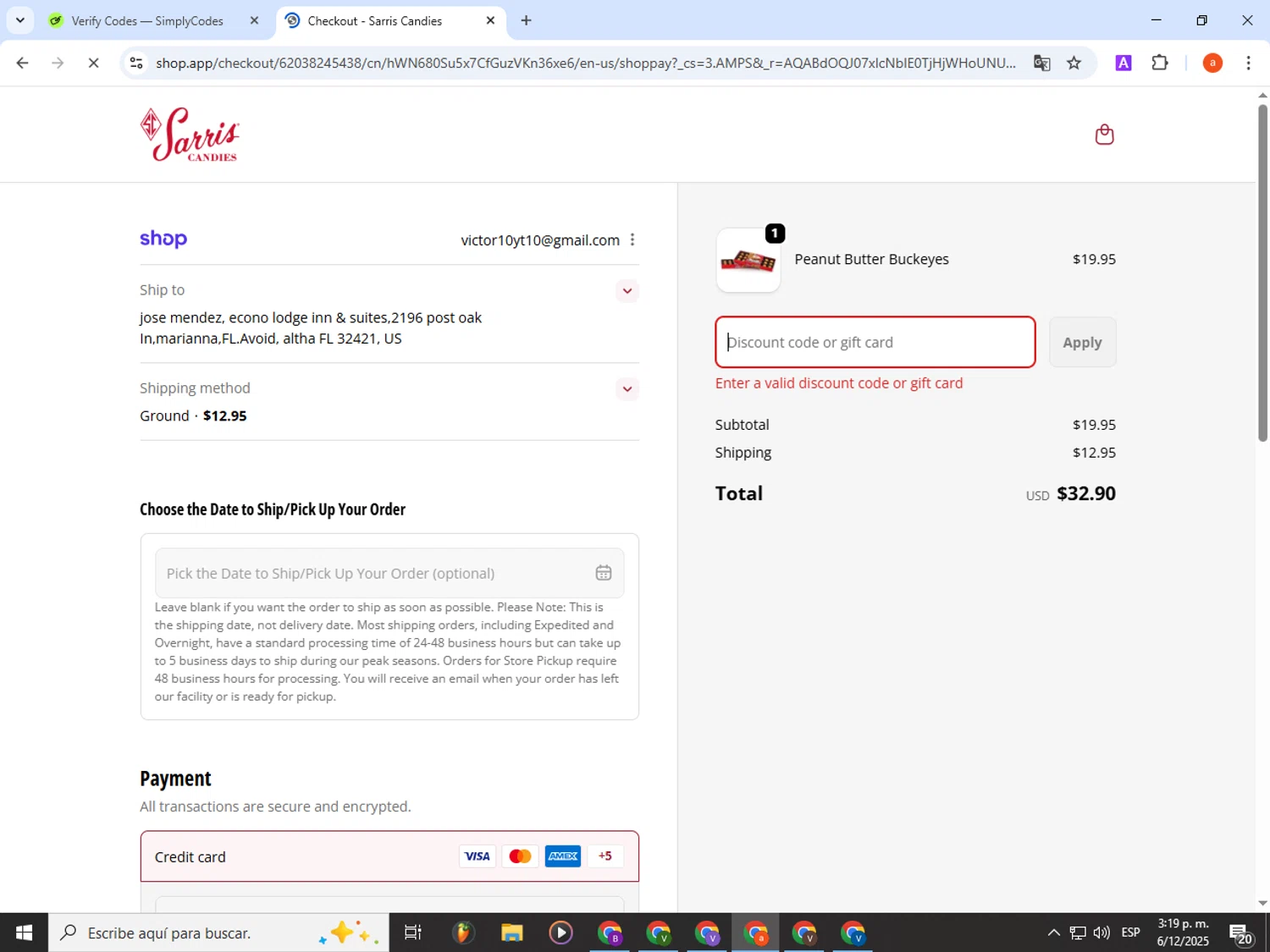
Task: Open the taskbar Chrome icon badged B
Action: [x=610, y=933]
